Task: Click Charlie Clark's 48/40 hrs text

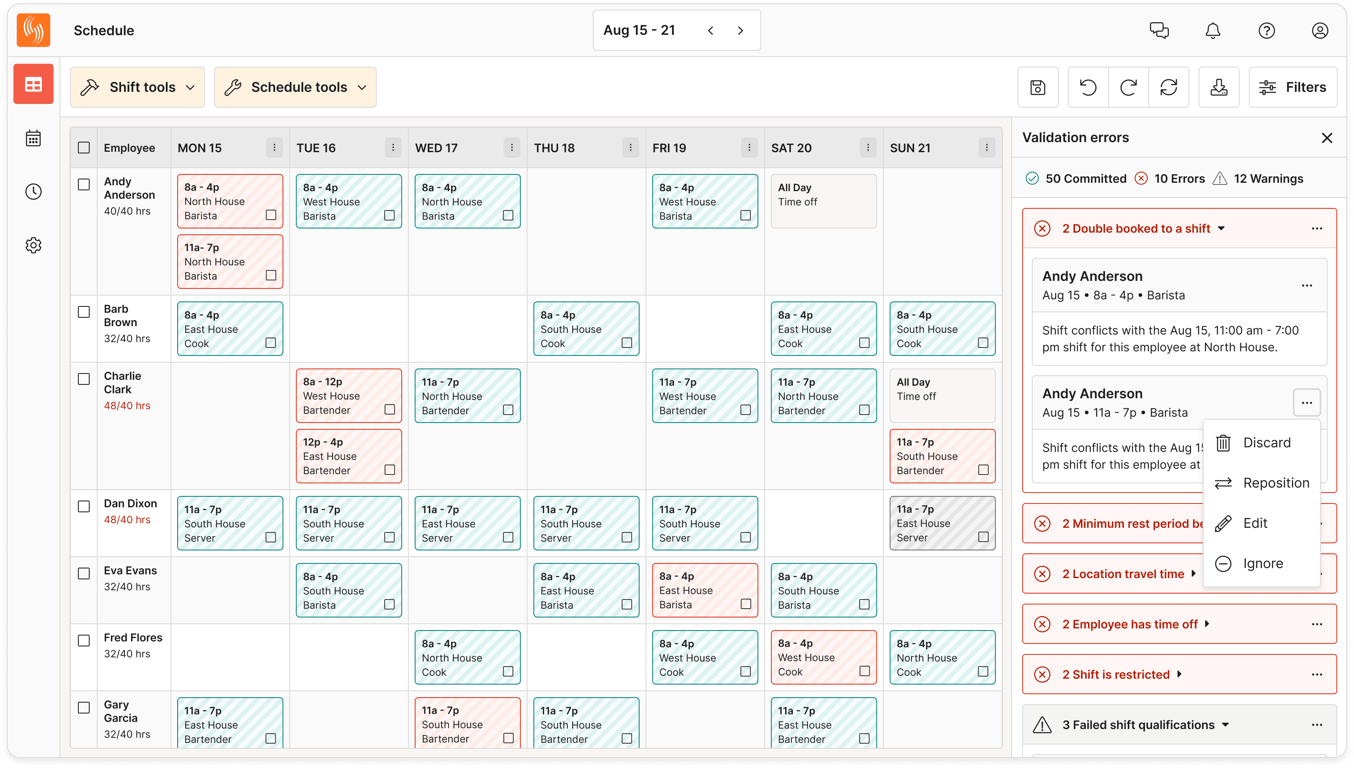Action: [x=127, y=406]
